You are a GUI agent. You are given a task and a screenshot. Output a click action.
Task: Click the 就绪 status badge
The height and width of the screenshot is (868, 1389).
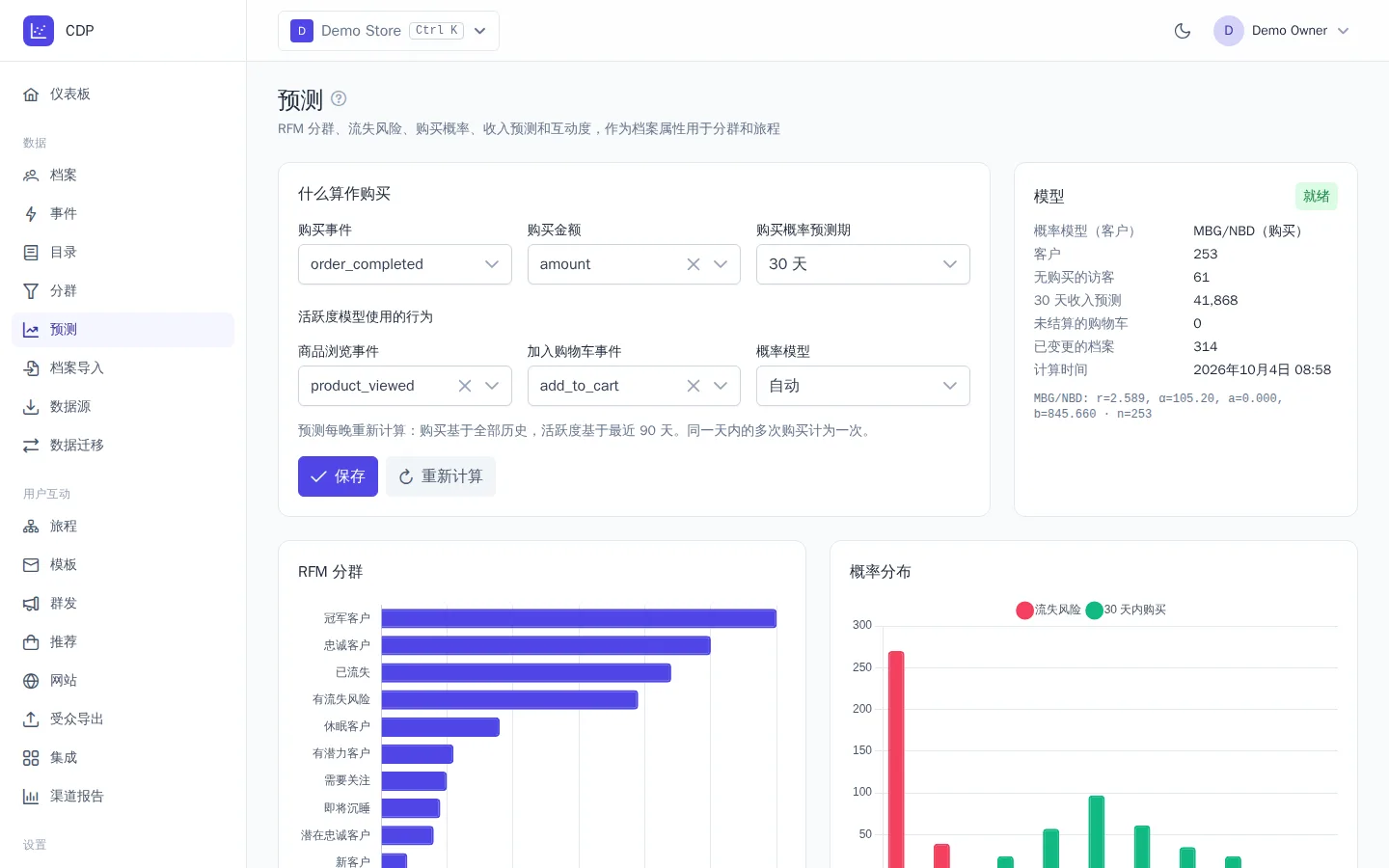pos(1317,196)
